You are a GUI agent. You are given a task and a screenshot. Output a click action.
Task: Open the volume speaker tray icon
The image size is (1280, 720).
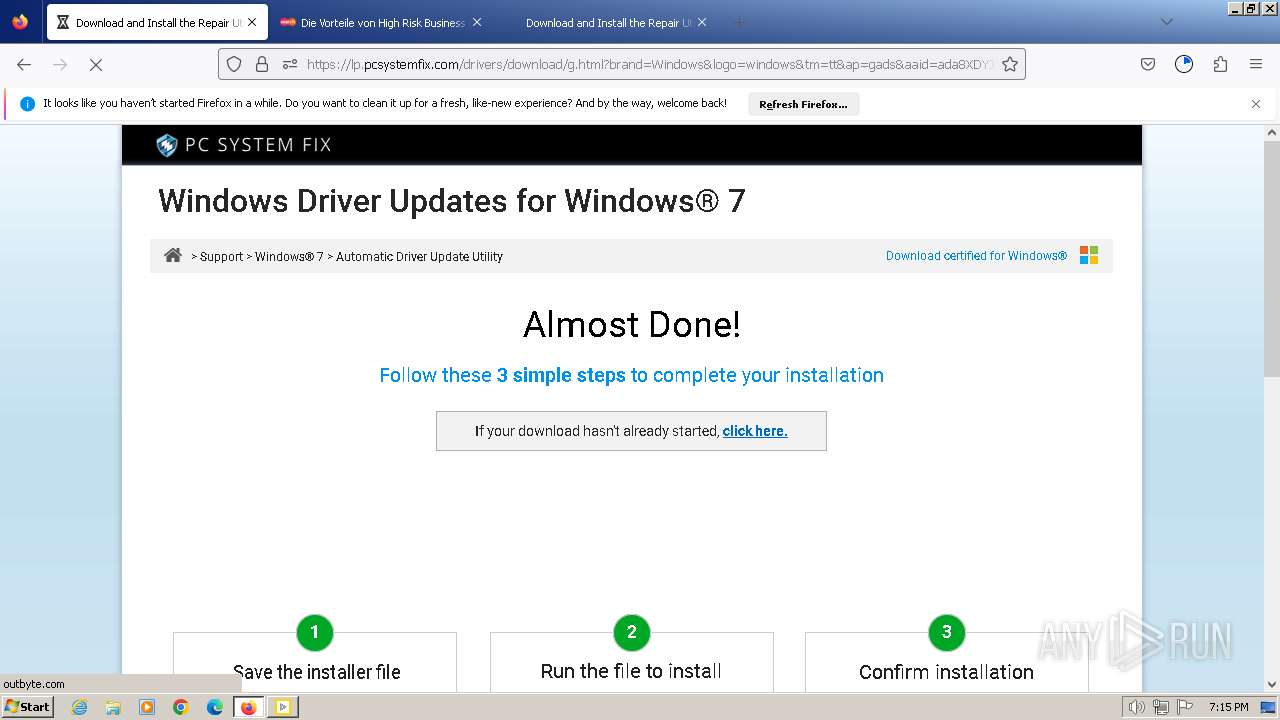[1137, 707]
